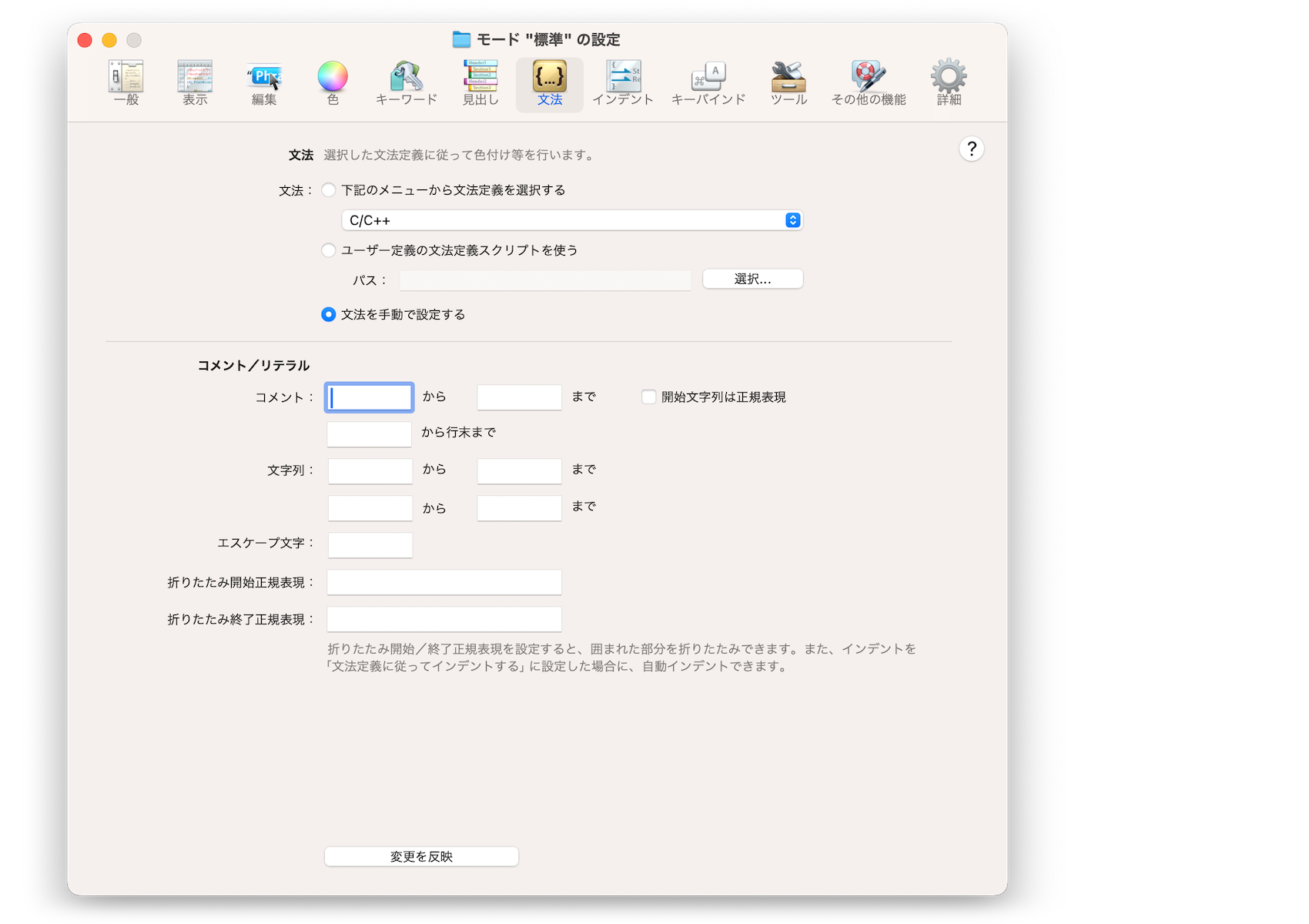Open the インデント (Indent) settings pane
Image resolution: width=1309 pixels, height=924 pixels.
[x=623, y=83]
